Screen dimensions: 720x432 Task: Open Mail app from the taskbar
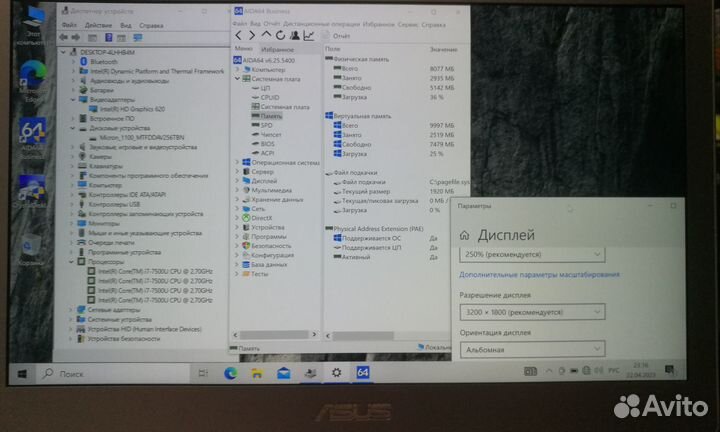click(x=284, y=374)
